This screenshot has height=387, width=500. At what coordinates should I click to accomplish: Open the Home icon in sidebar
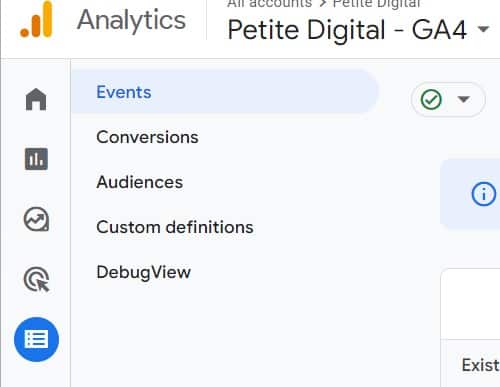(x=36, y=99)
